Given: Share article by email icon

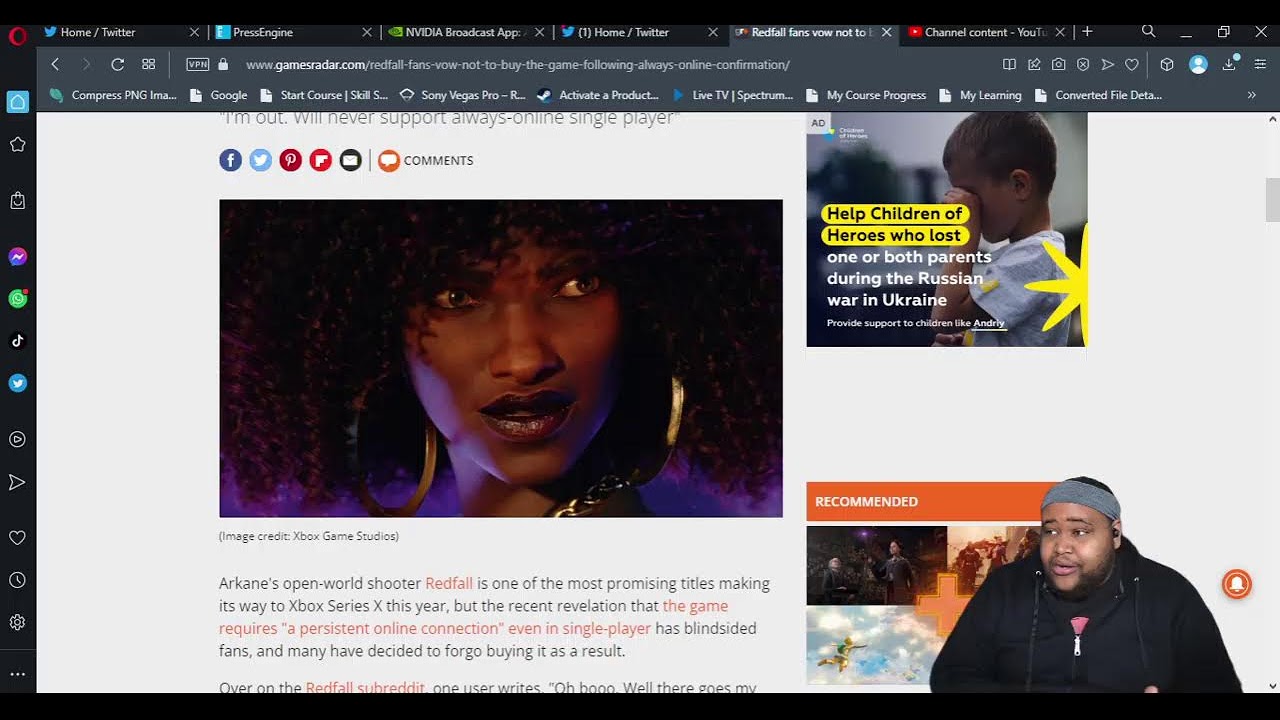Looking at the screenshot, I should pyautogui.click(x=350, y=160).
